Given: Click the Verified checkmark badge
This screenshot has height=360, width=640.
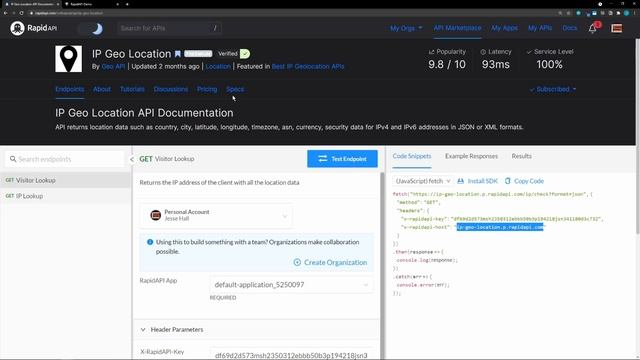Looking at the screenshot, I should 245,53.
